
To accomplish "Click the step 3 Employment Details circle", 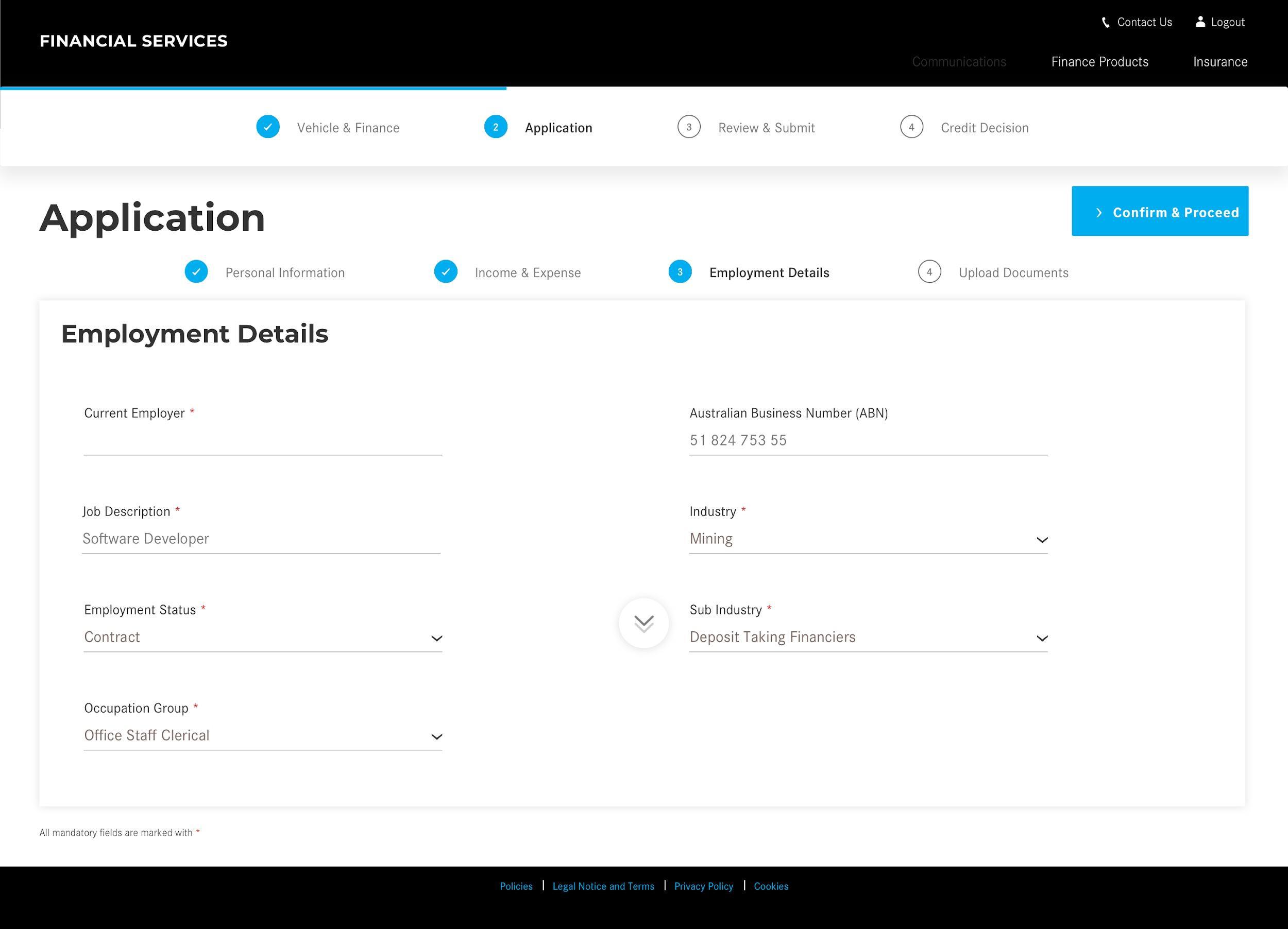I will pos(680,272).
